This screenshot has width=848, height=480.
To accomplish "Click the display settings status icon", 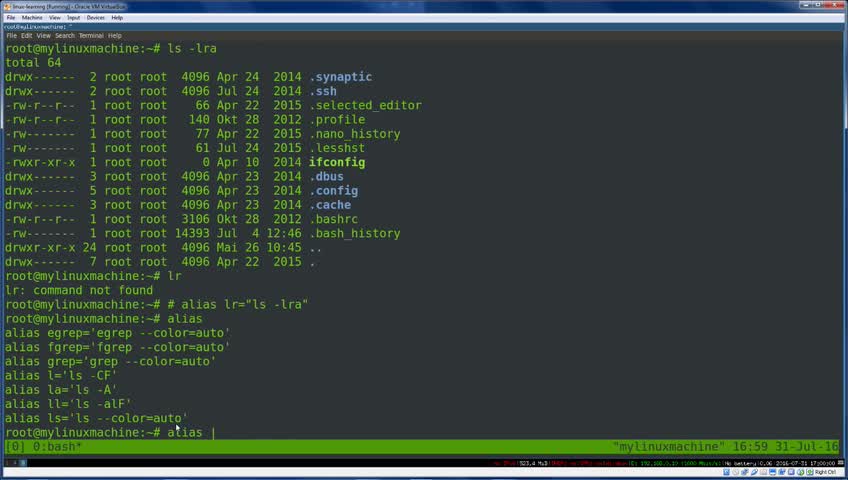I will [x=772, y=472].
